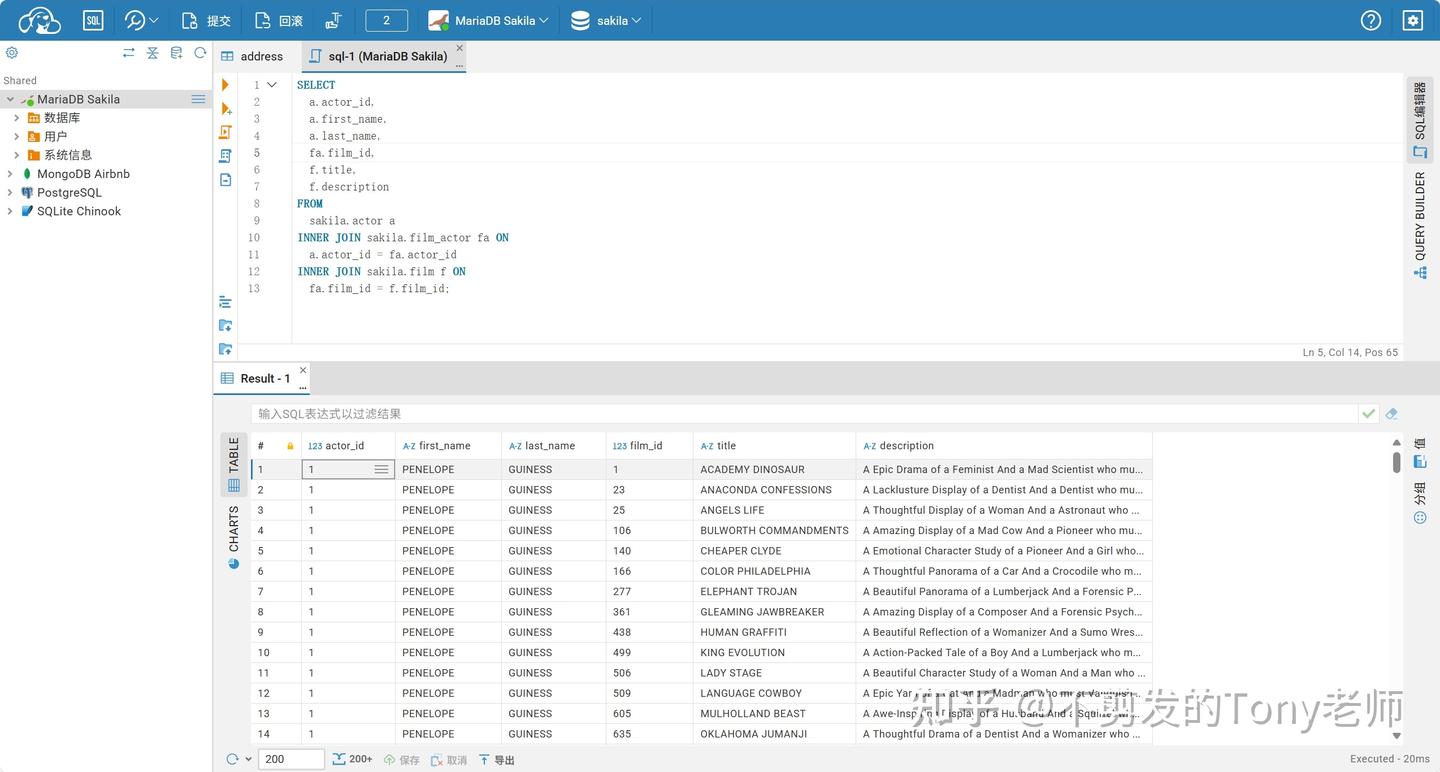This screenshot has height=772, width=1440.
Task: Refresh the result set
Action: coord(232,759)
